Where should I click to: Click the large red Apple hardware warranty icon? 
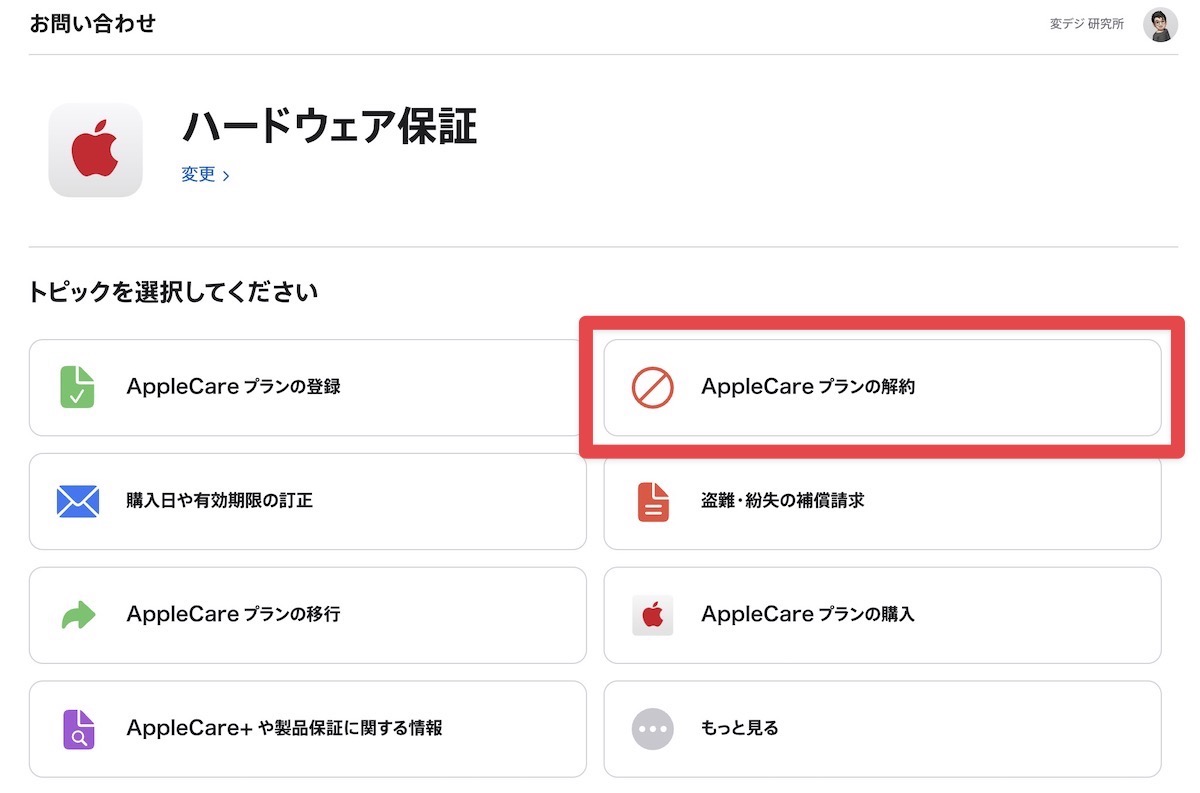click(x=95, y=150)
